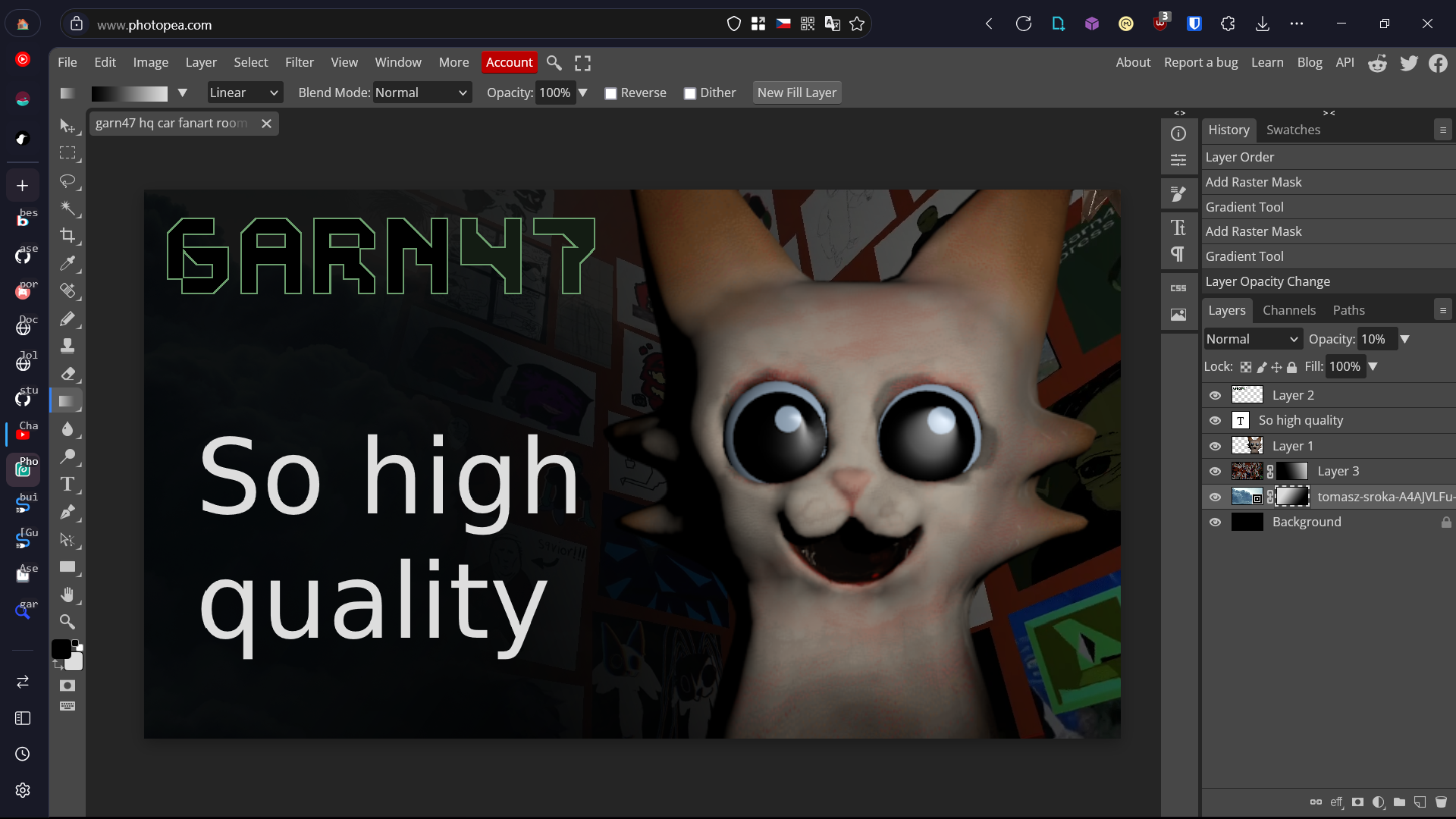Enable the Dither checkbox
Image resolution: width=1456 pixels, height=819 pixels.
690,93
